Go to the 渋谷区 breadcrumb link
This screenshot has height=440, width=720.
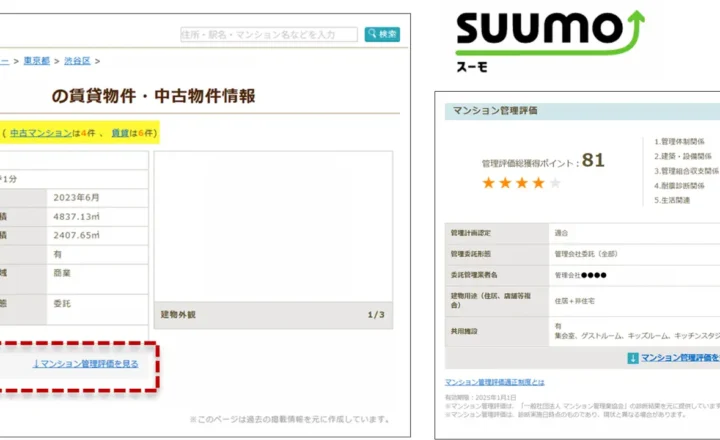coord(78,61)
